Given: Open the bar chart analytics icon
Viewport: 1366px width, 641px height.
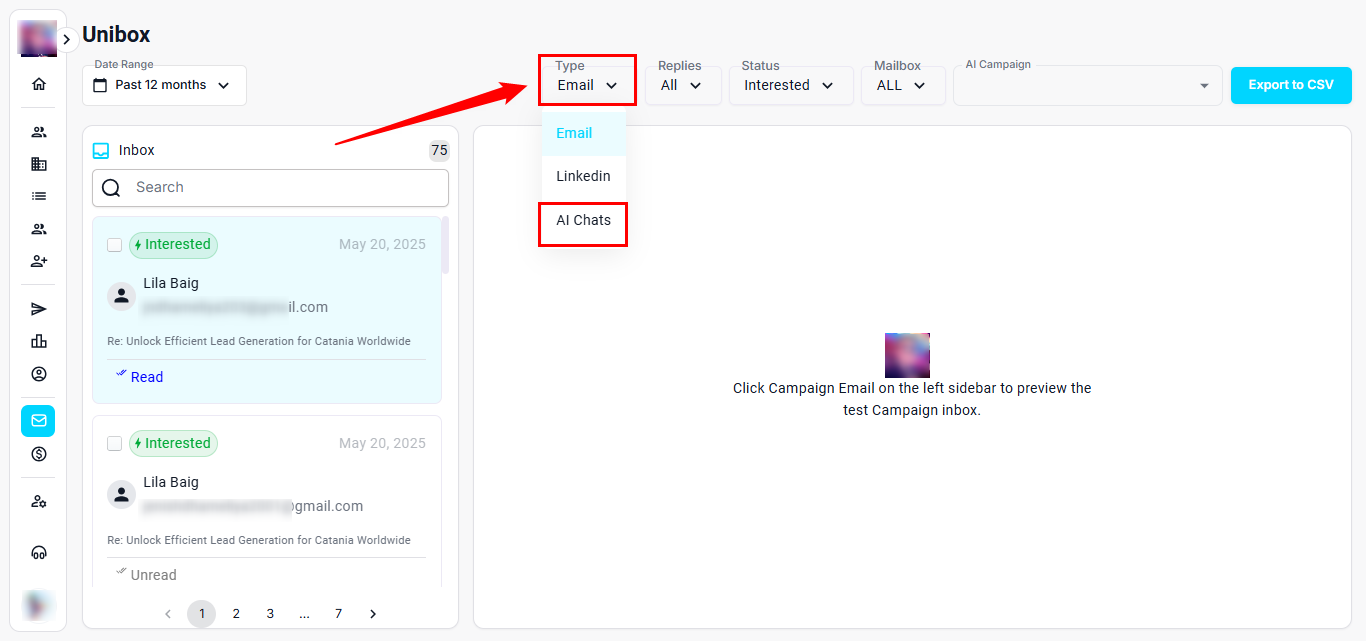Looking at the screenshot, I should click(39, 341).
